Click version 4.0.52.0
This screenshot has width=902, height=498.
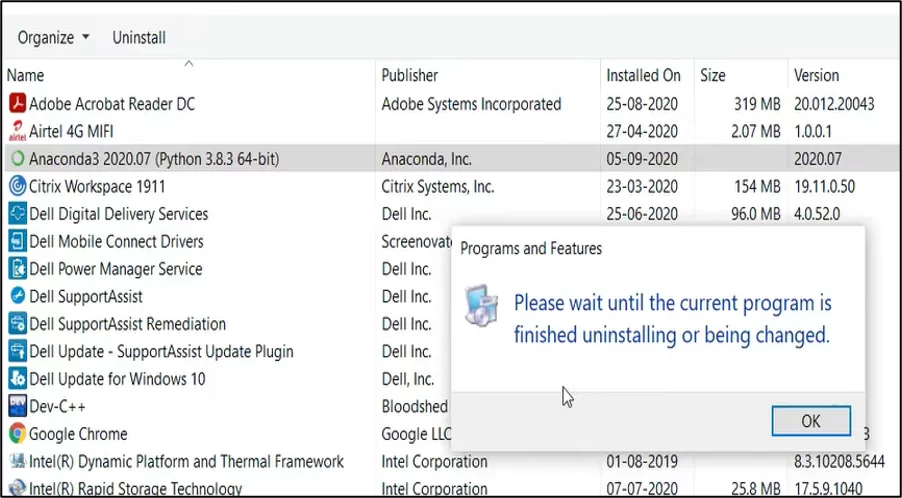[817, 214]
